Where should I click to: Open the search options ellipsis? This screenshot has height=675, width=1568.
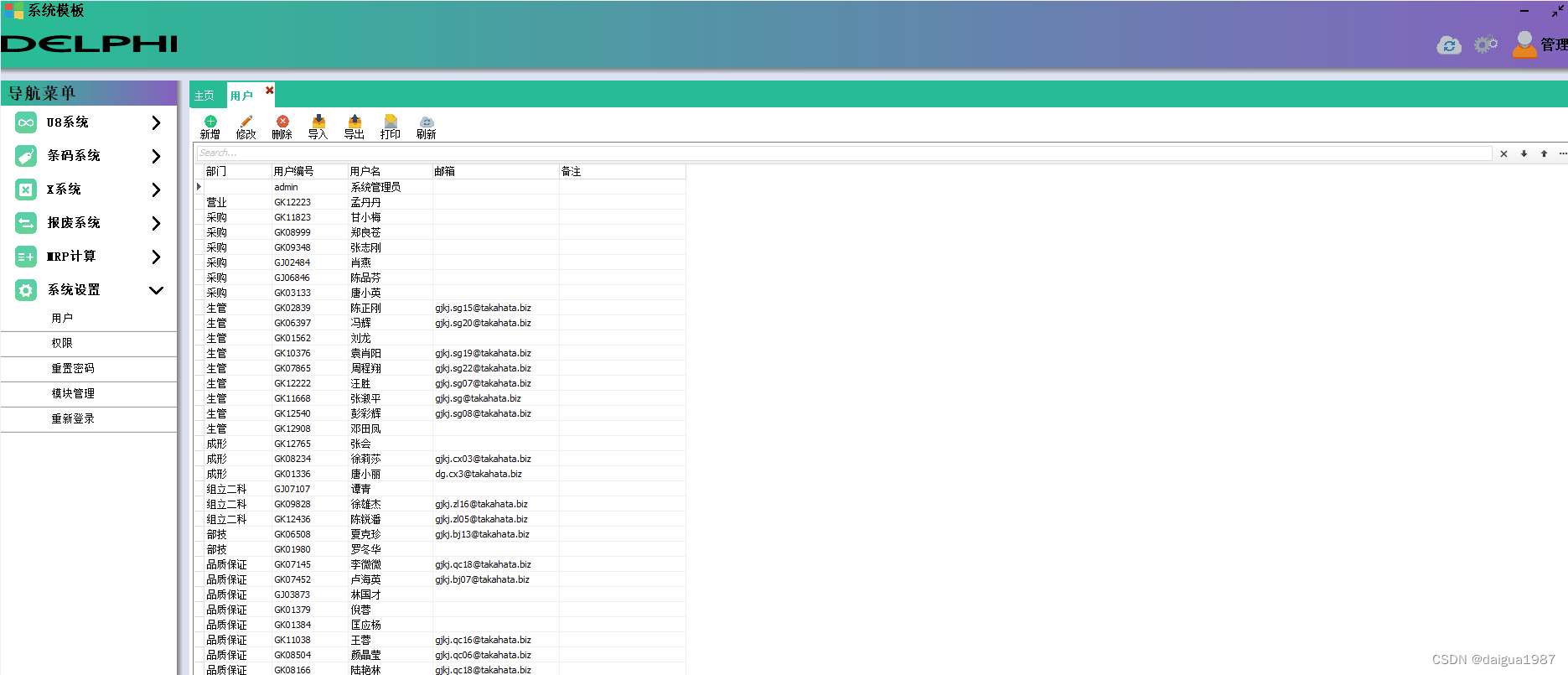point(1562,153)
